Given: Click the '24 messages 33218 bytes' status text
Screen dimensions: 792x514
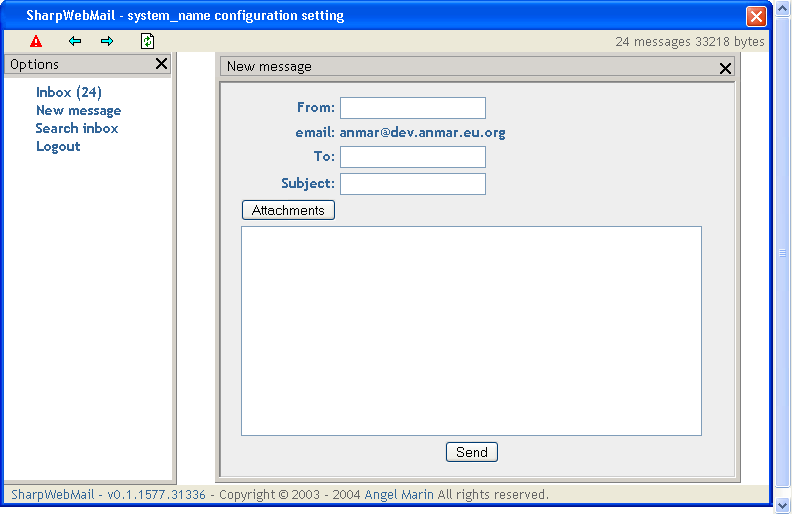Looking at the screenshot, I should [x=690, y=41].
